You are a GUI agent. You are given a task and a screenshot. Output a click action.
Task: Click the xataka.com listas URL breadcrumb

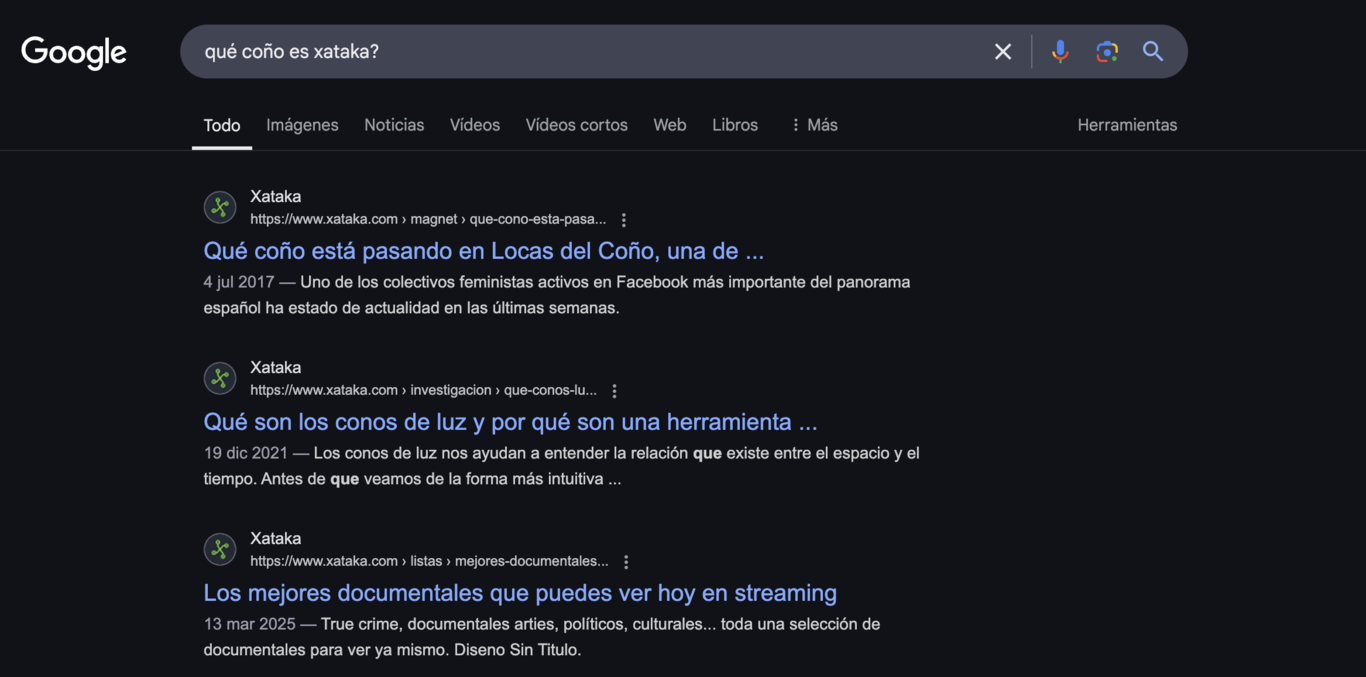(429, 561)
